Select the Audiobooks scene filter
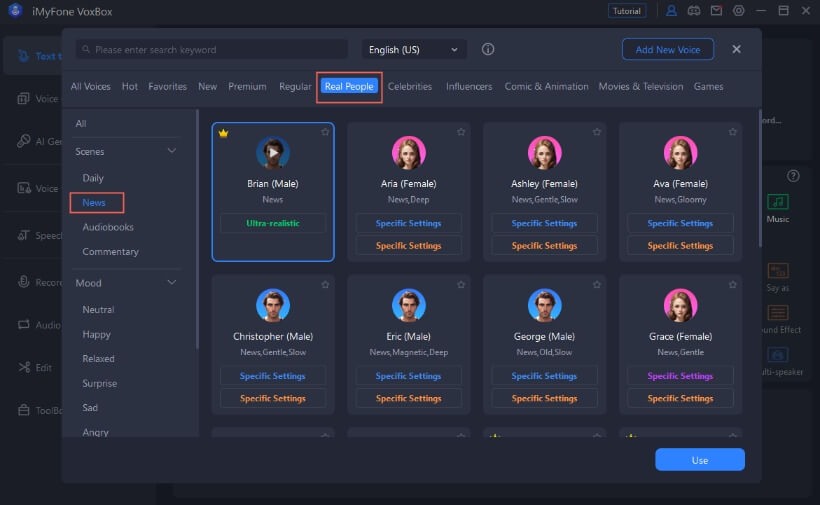The height and width of the screenshot is (505, 820). click(108, 227)
